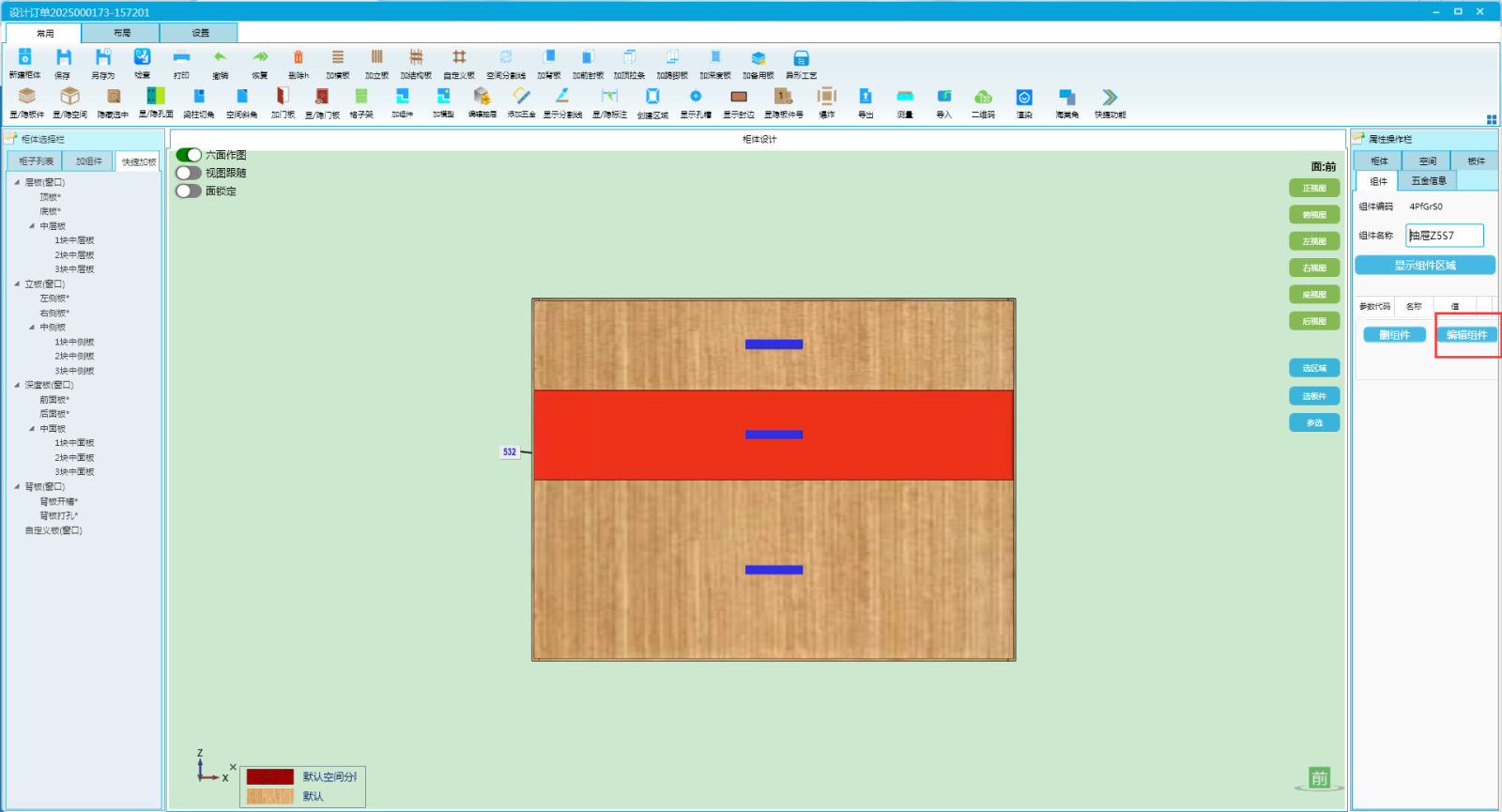The image size is (1502, 812).
Task: Redo with the 恢复 arrow icon
Action: coord(260,58)
